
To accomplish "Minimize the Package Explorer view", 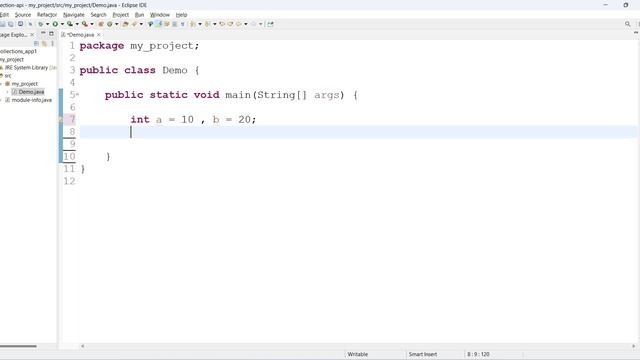I will coord(43,34).
